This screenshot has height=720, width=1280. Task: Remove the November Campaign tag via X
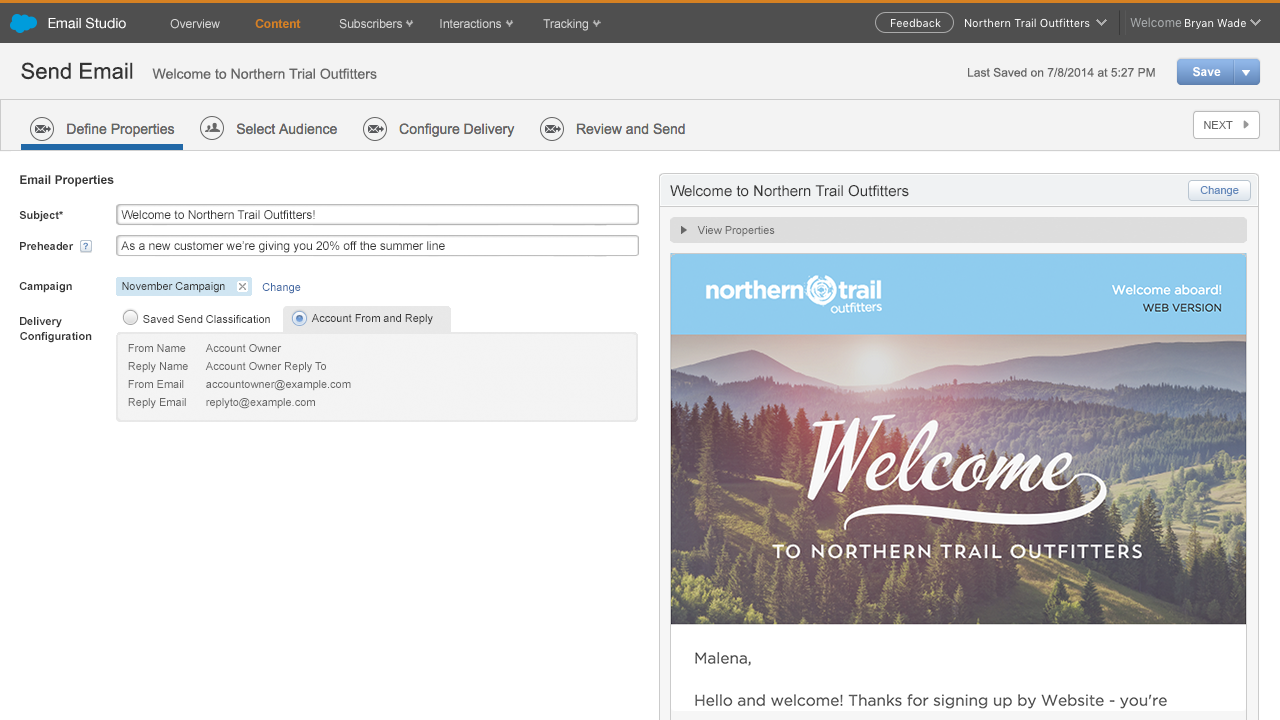tap(242, 287)
